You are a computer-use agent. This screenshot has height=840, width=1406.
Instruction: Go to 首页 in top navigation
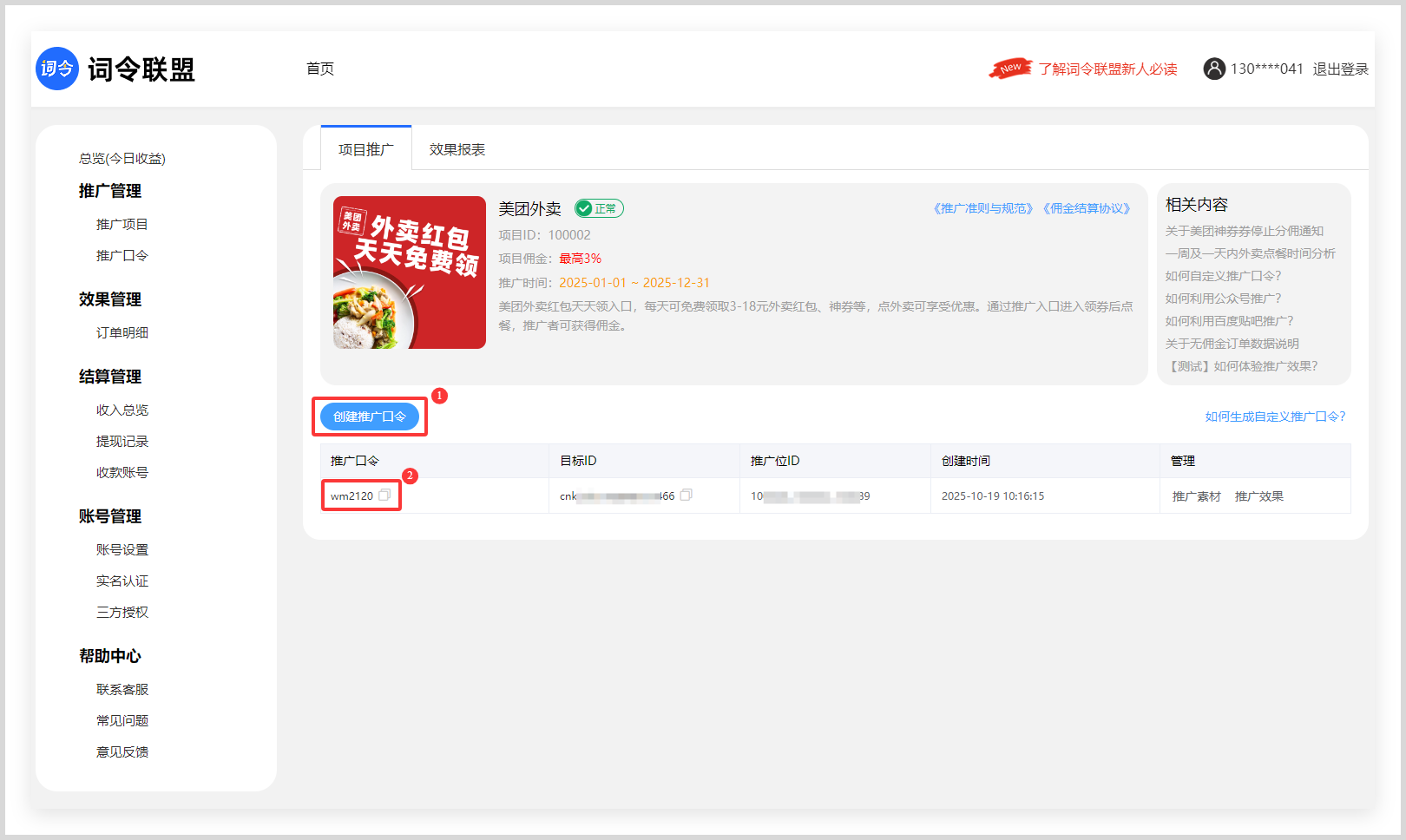pyautogui.click(x=320, y=69)
